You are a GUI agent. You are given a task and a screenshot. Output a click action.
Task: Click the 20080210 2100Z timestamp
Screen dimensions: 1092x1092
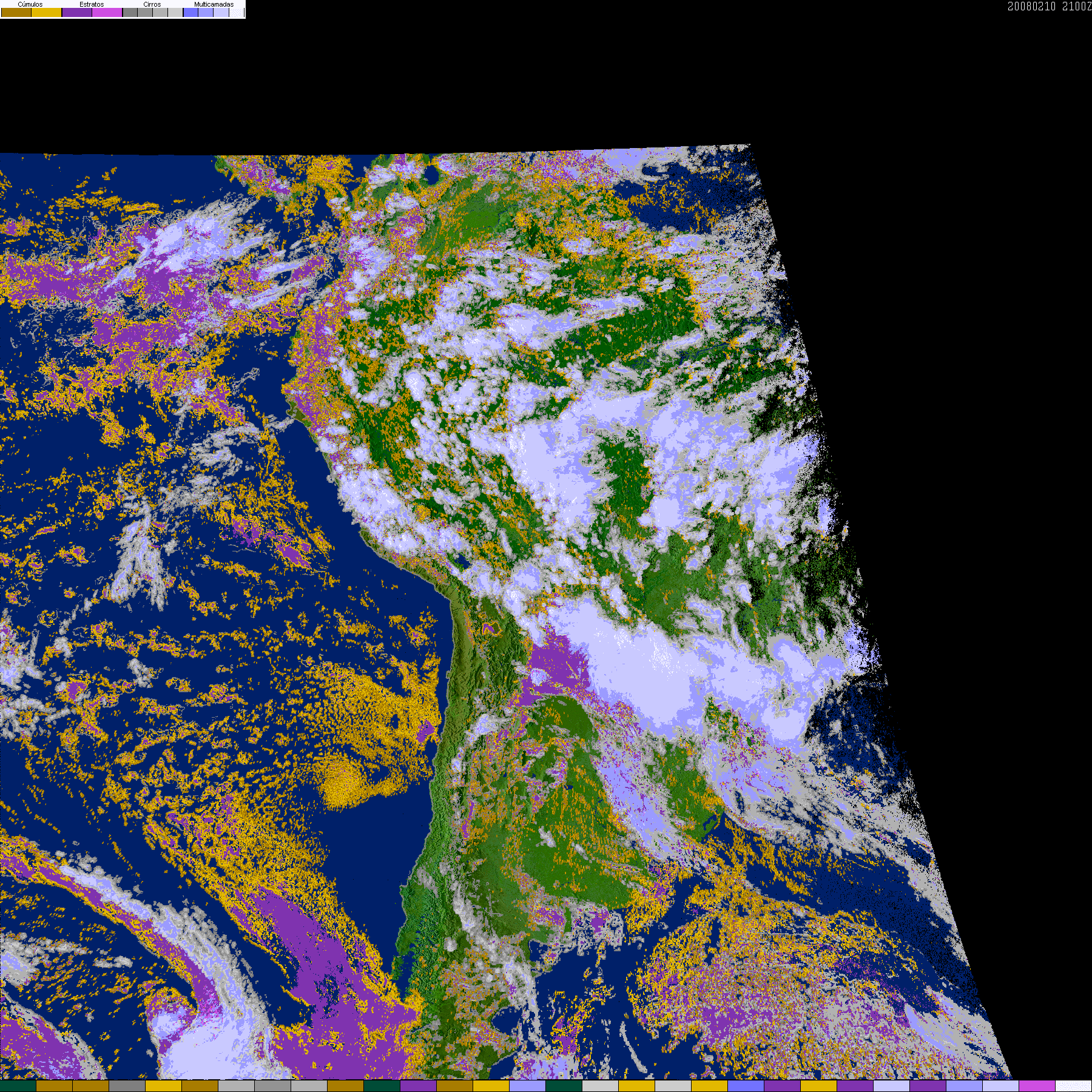point(1050,6)
